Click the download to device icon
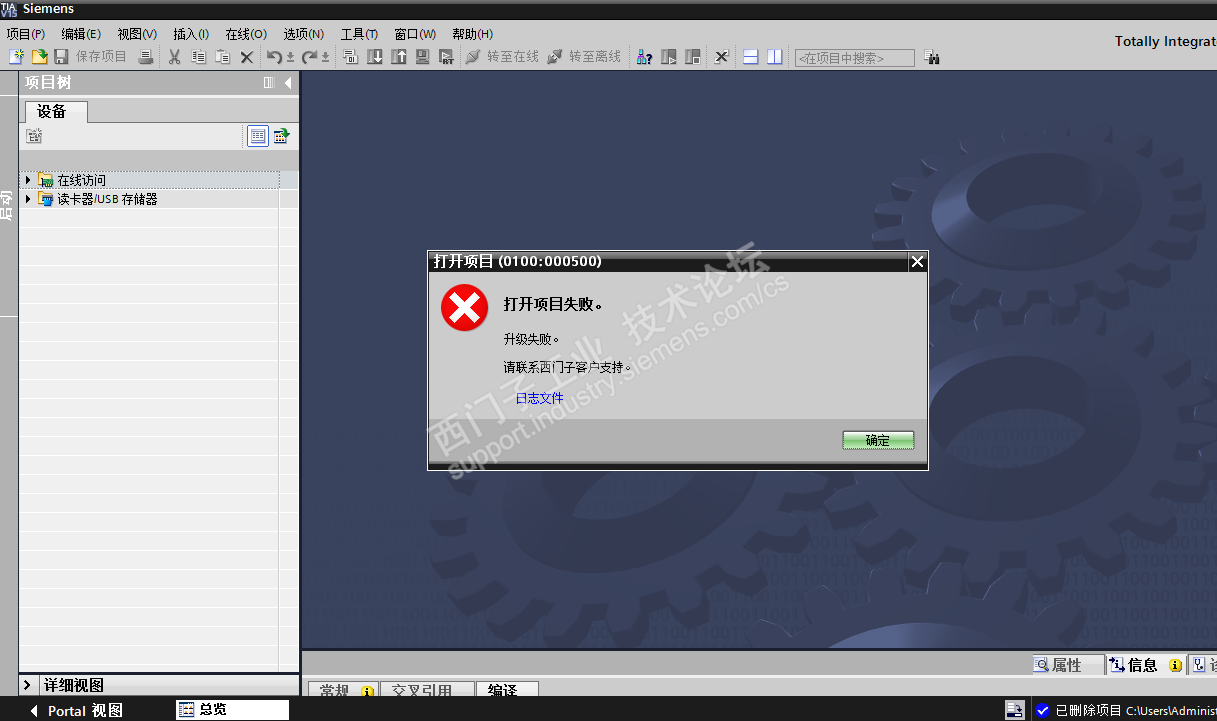 pyautogui.click(x=375, y=57)
